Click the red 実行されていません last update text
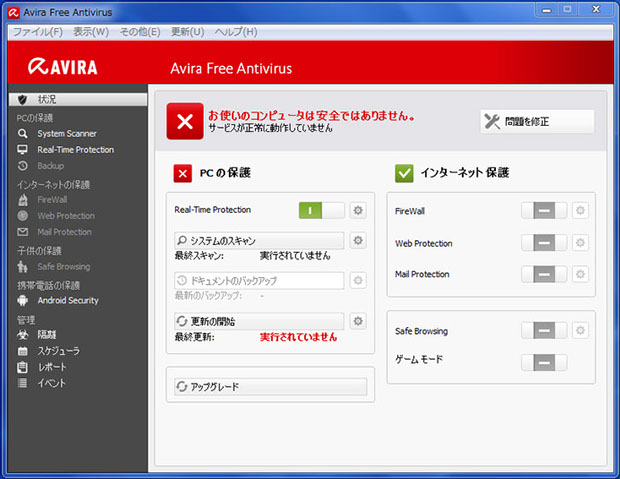The image size is (620, 479). [299, 337]
